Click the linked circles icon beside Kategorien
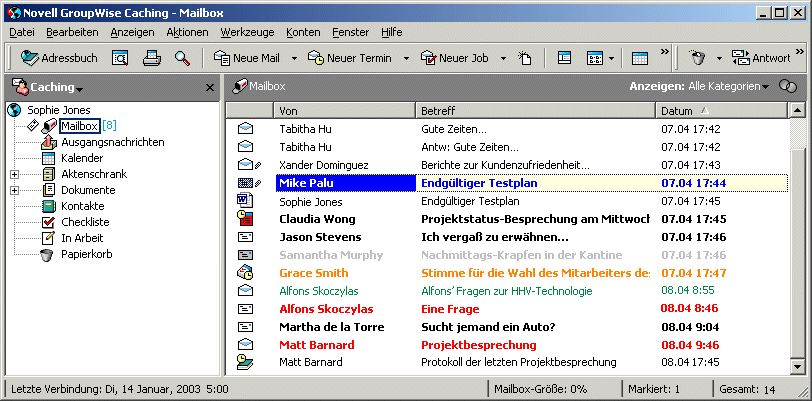Viewport: 812px width, 401px height. [x=788, y=87]
